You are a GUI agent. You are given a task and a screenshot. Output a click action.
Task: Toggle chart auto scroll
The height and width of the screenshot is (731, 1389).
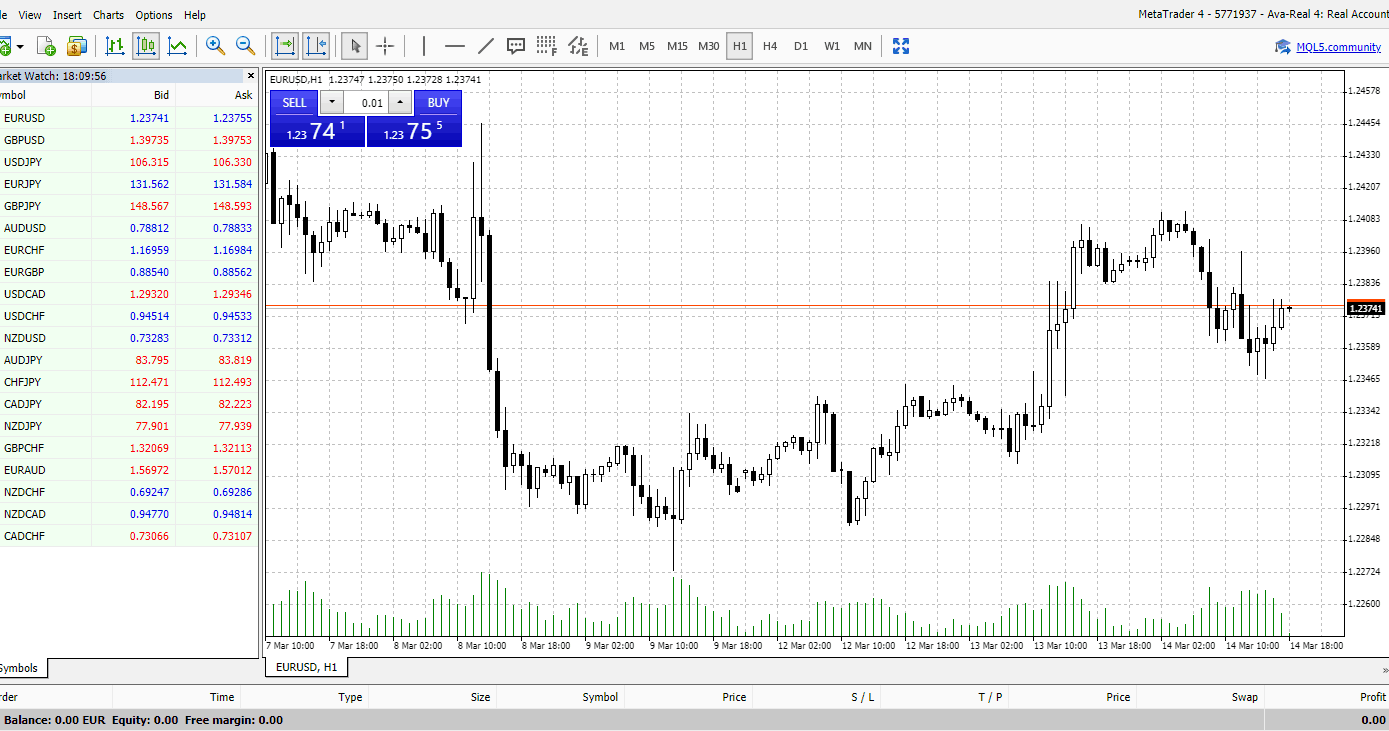coord(285,46)
